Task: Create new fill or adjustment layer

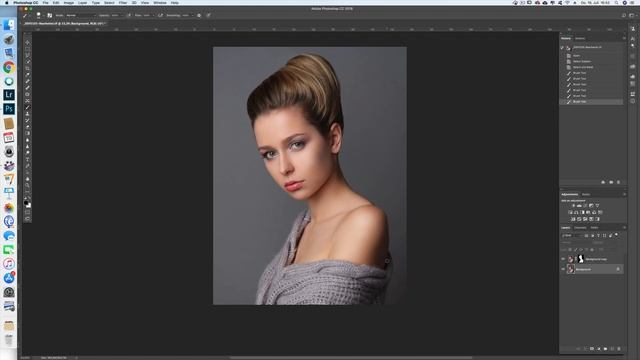Action: (x=599, y=349)
